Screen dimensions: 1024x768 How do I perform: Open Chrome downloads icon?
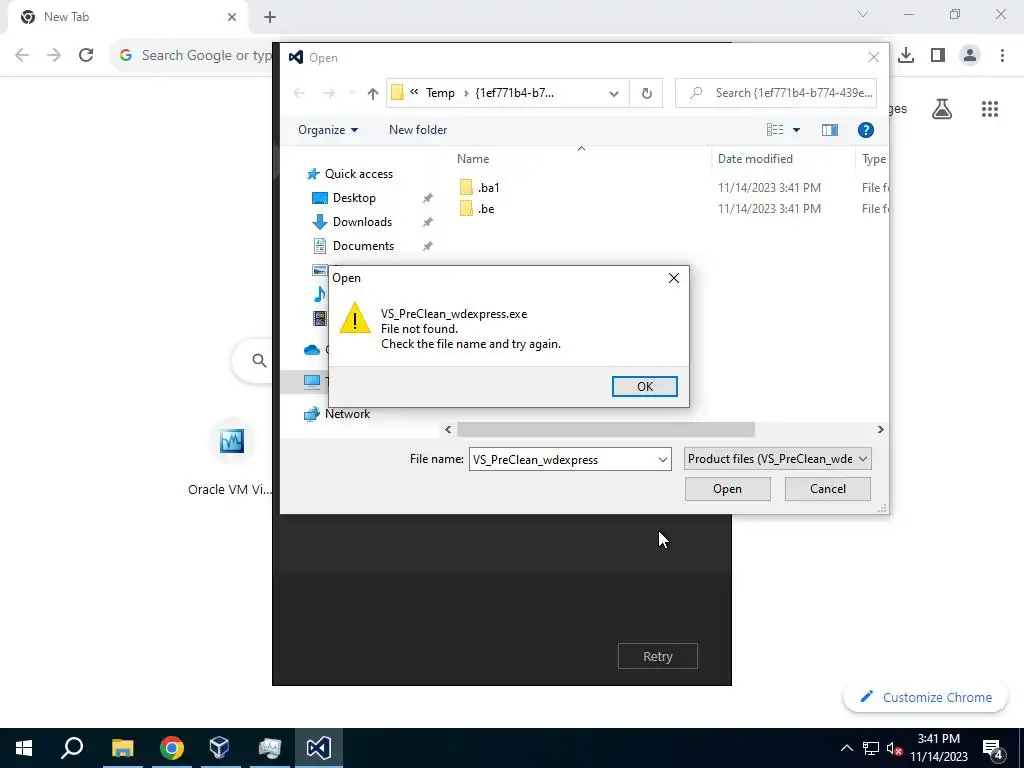coord(906,56)
